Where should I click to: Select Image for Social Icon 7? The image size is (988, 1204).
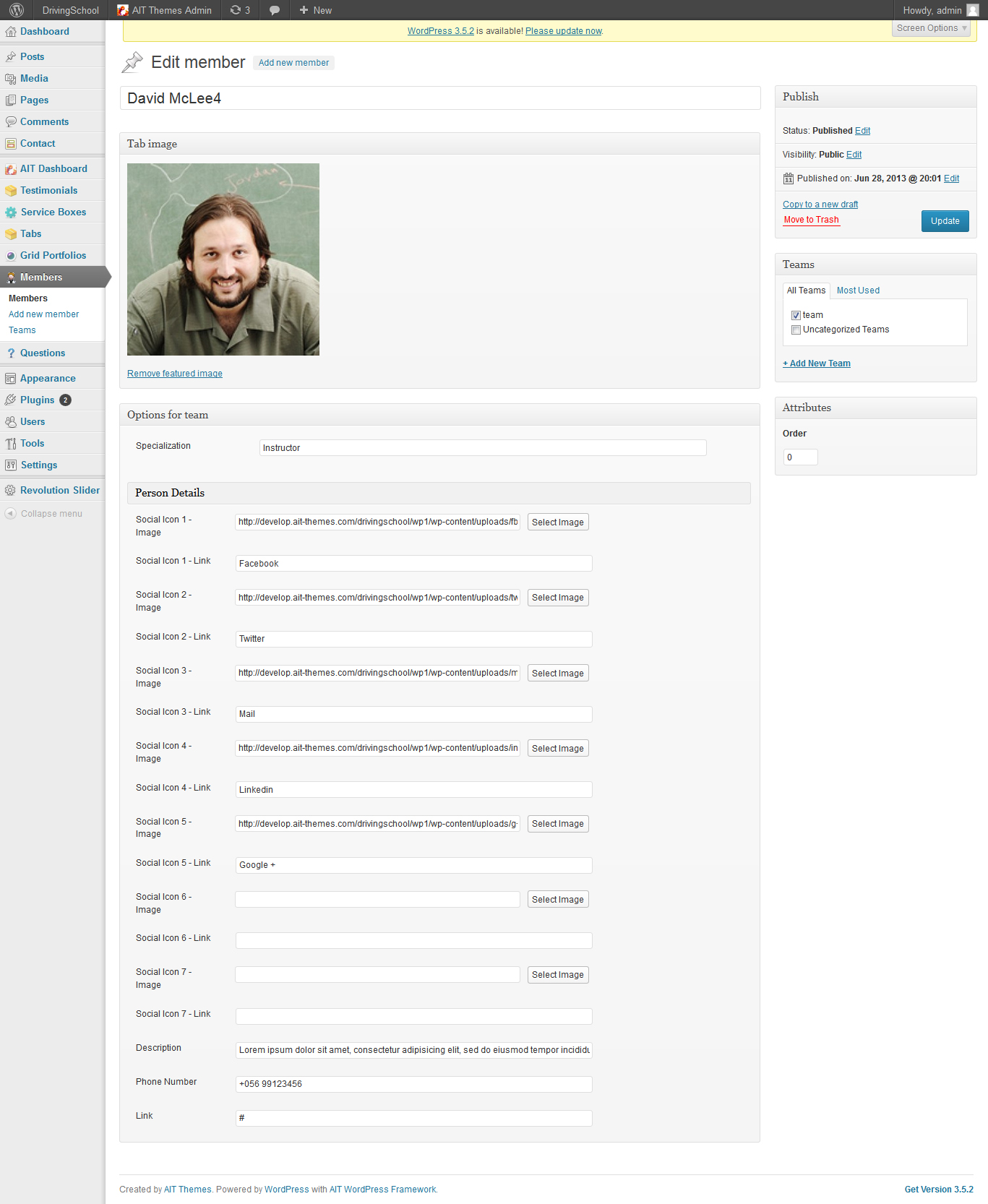pyautogui.click(x=558, y=974)
